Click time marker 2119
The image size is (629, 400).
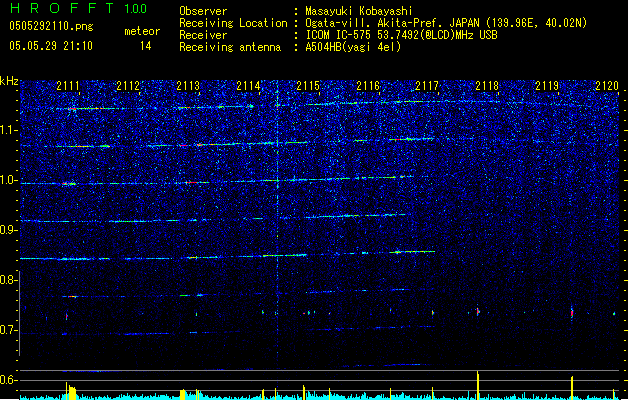tap(547, 85)
